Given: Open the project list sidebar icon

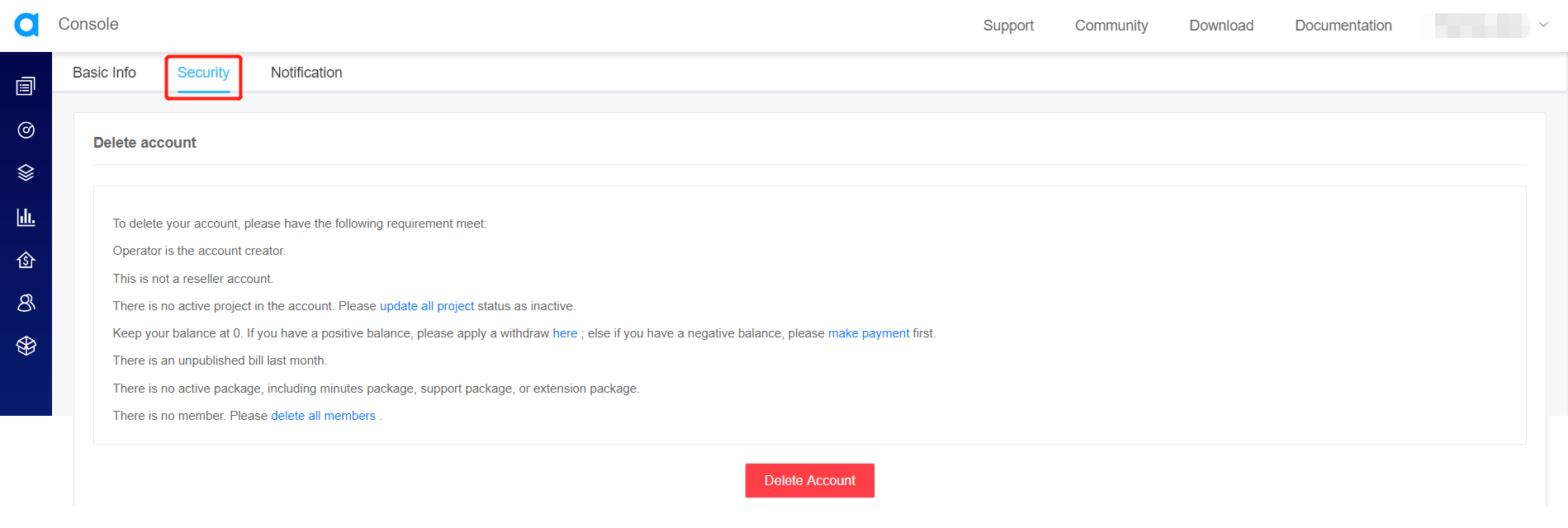Looking at the screenshot, I should 26,86.
